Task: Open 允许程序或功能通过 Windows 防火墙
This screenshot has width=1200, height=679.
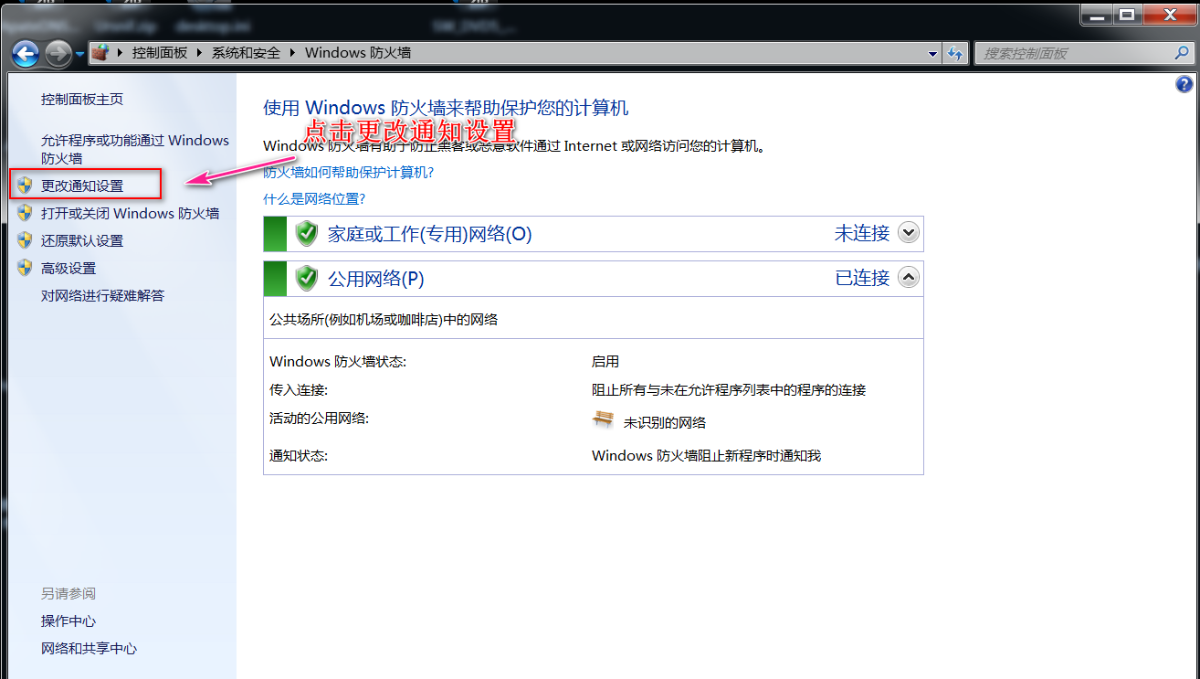Action: click(x=135, y=149)
